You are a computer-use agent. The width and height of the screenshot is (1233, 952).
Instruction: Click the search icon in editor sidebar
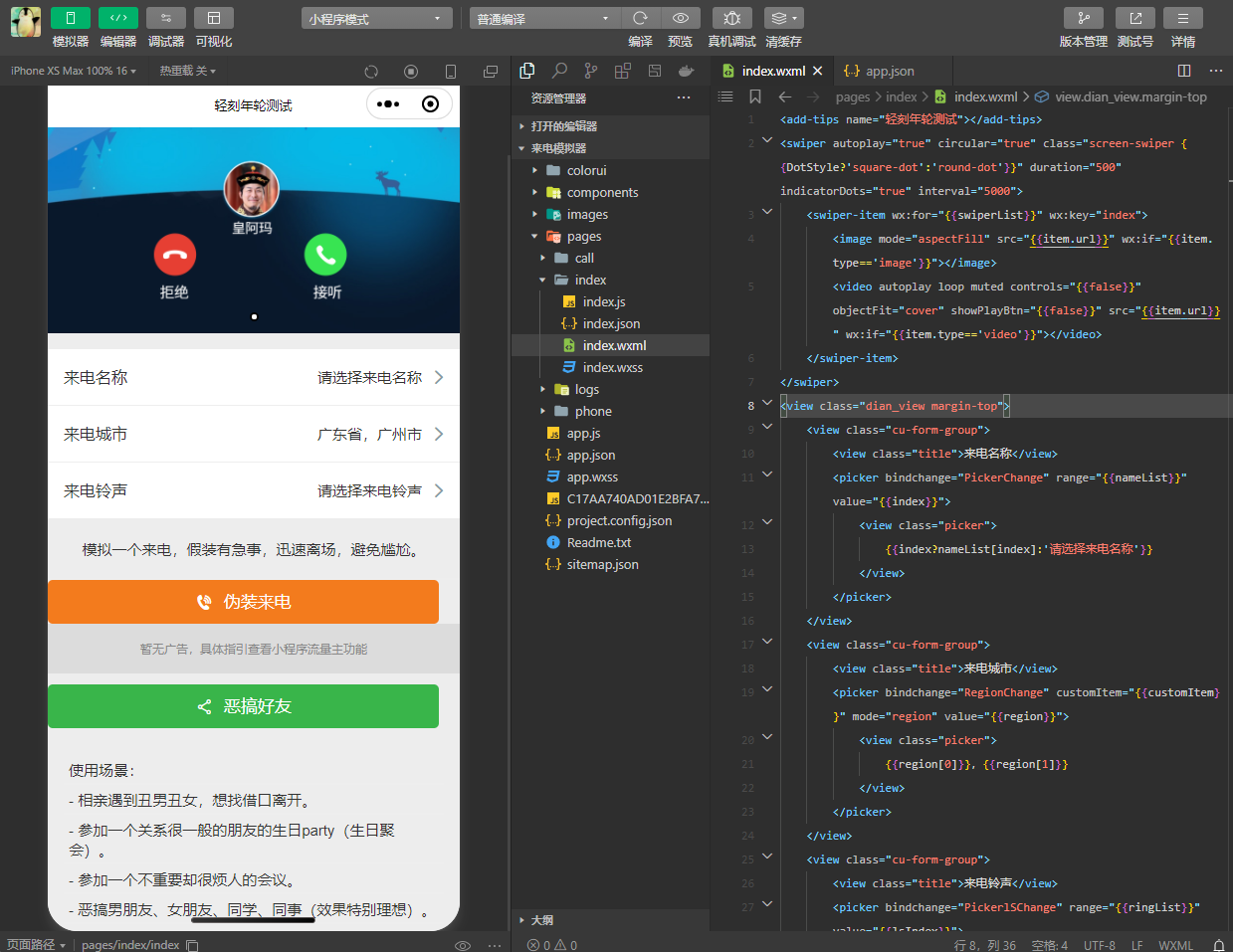(559, 71)
